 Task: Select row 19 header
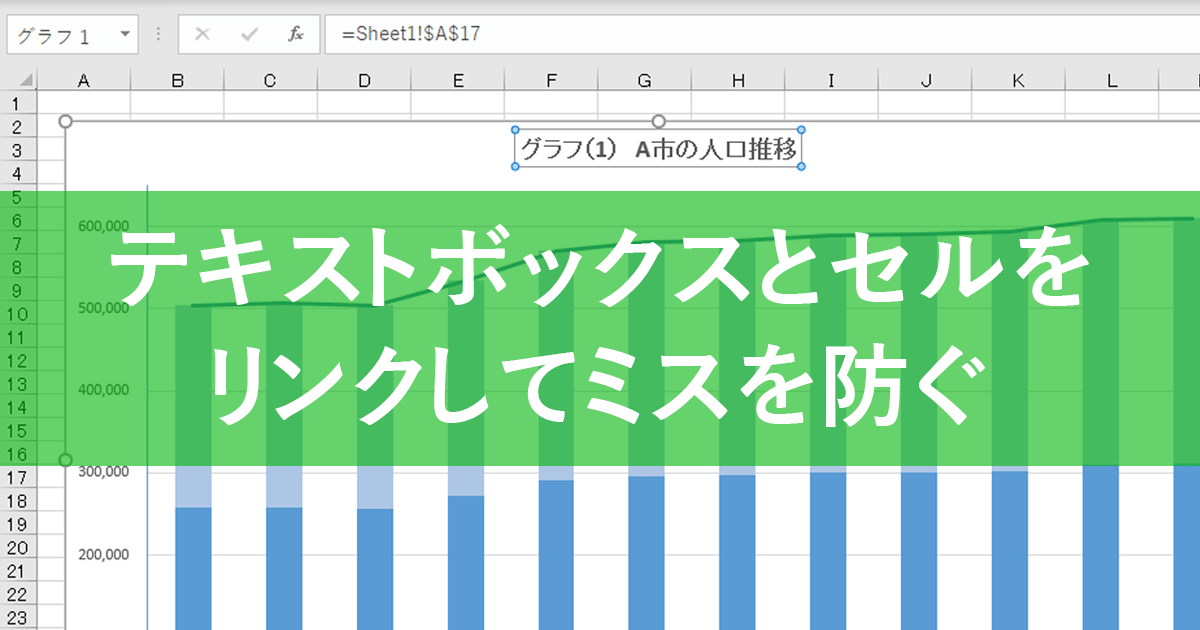pos(18,525)
